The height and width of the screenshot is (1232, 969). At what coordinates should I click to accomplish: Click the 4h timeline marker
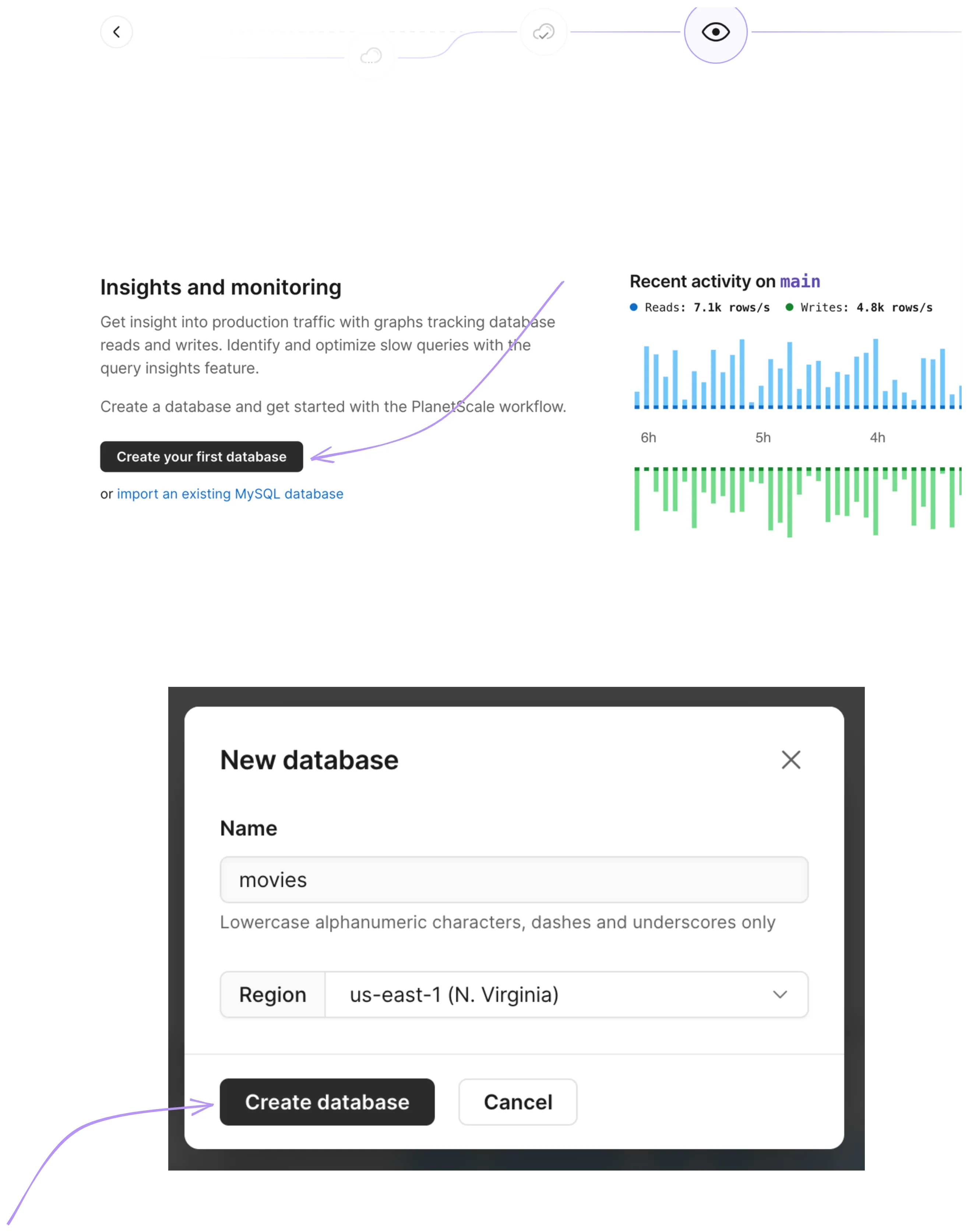[878, 437]
